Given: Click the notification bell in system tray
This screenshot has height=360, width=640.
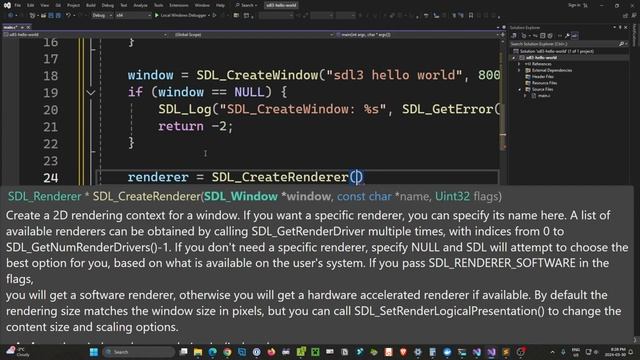Looking at the screenshot, I should pyautogui.click(x=631, y=352).
